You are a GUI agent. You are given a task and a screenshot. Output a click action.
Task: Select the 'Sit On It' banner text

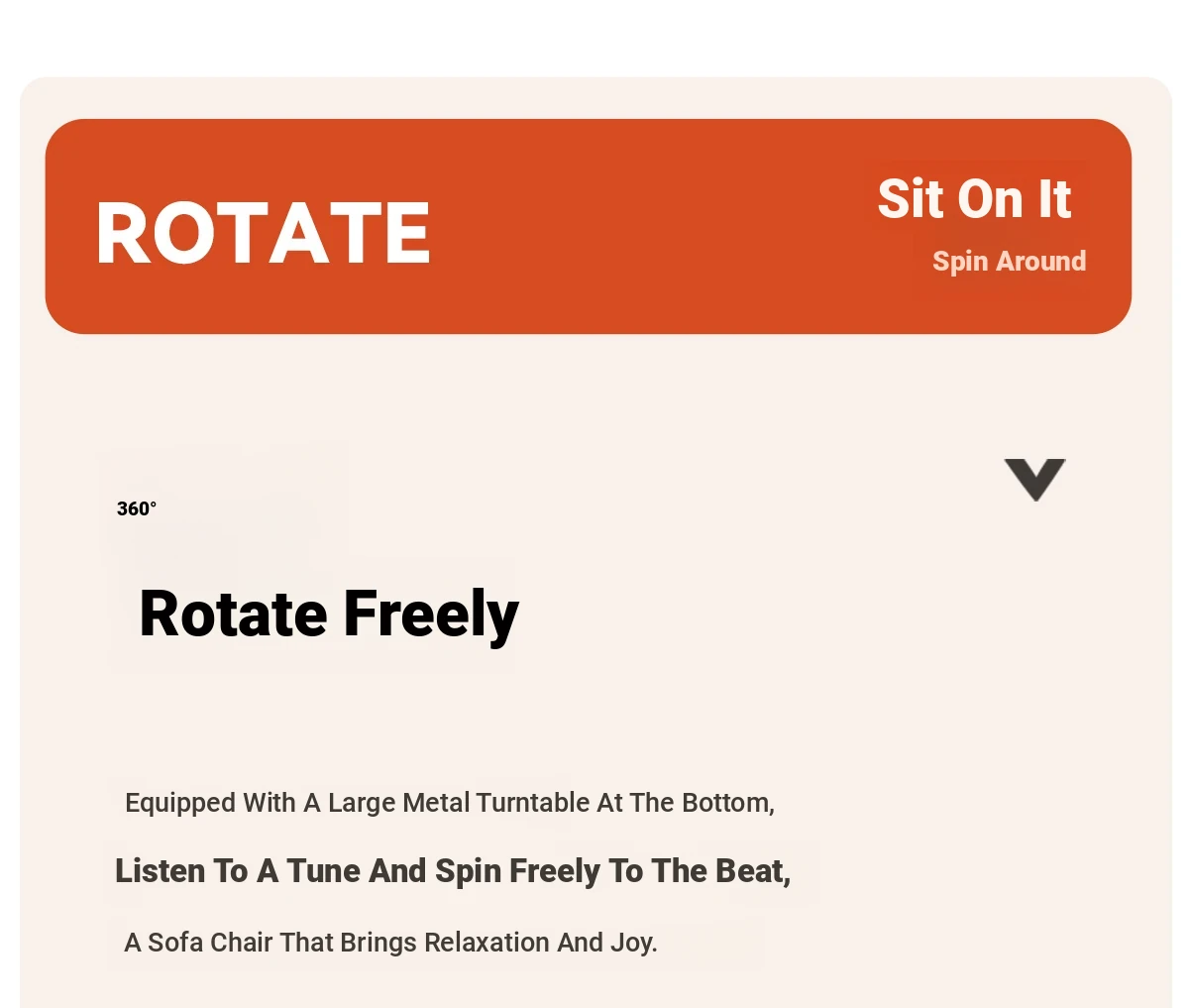point(974,199)
